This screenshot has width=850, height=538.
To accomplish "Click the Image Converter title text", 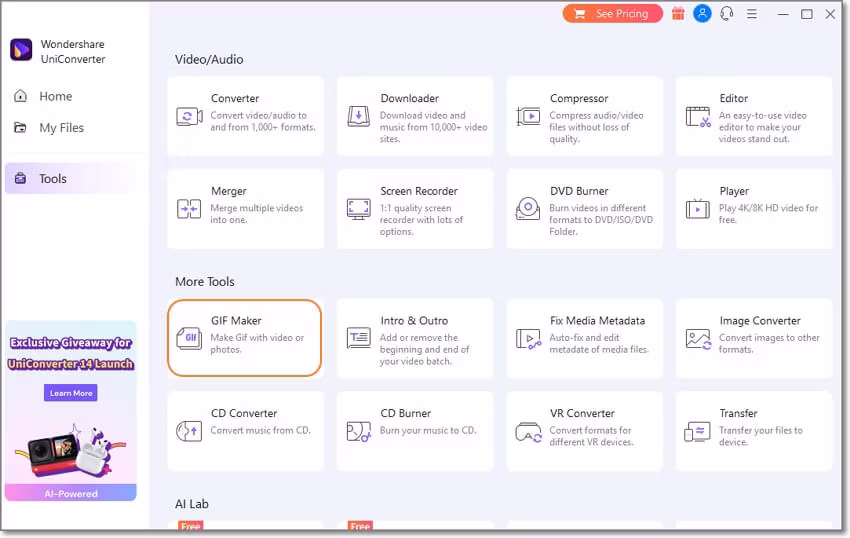I will click(x=760, y=321).
